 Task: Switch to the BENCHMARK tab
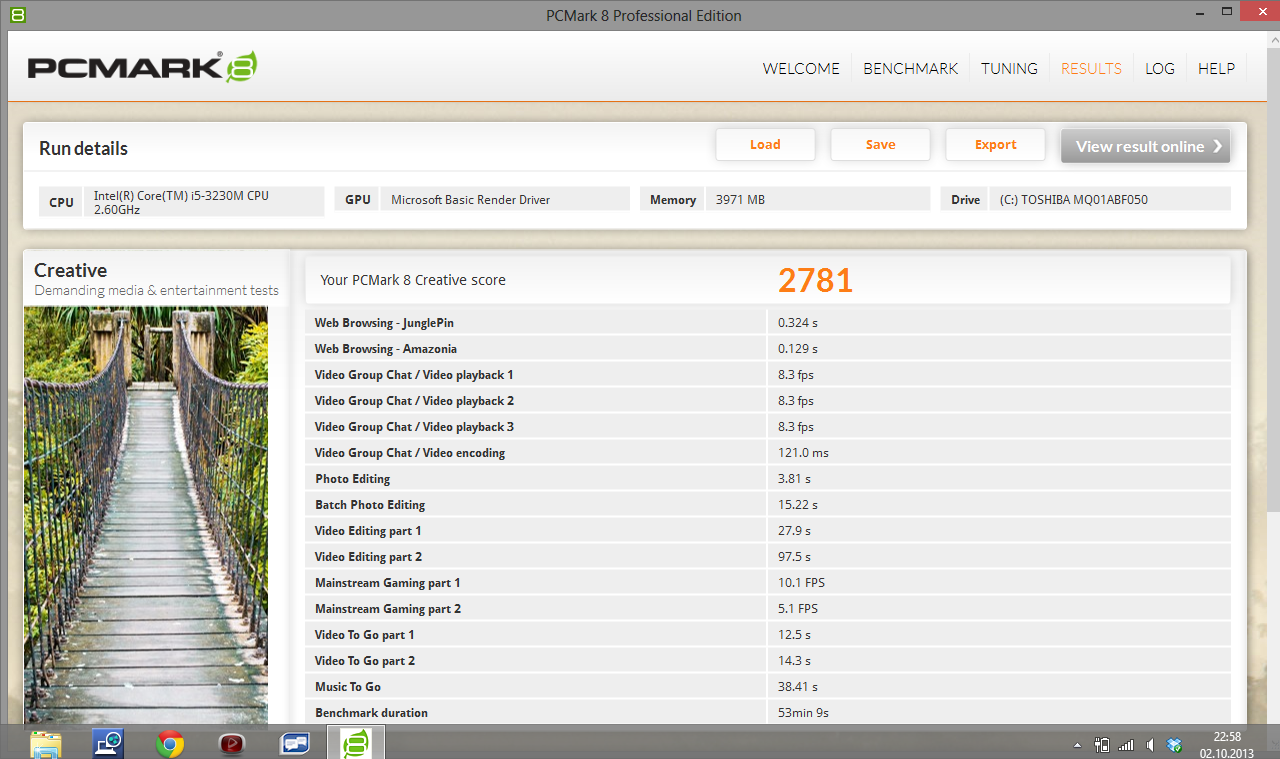(911, 68)
